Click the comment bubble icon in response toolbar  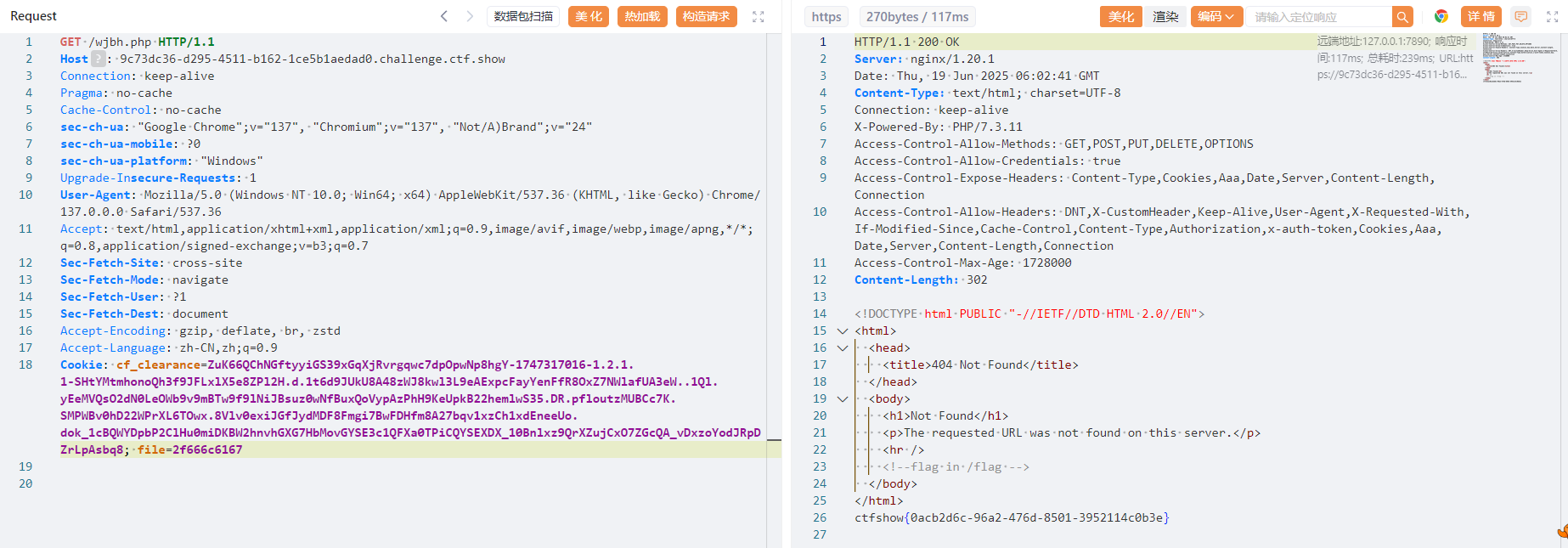pos(1521,16)
